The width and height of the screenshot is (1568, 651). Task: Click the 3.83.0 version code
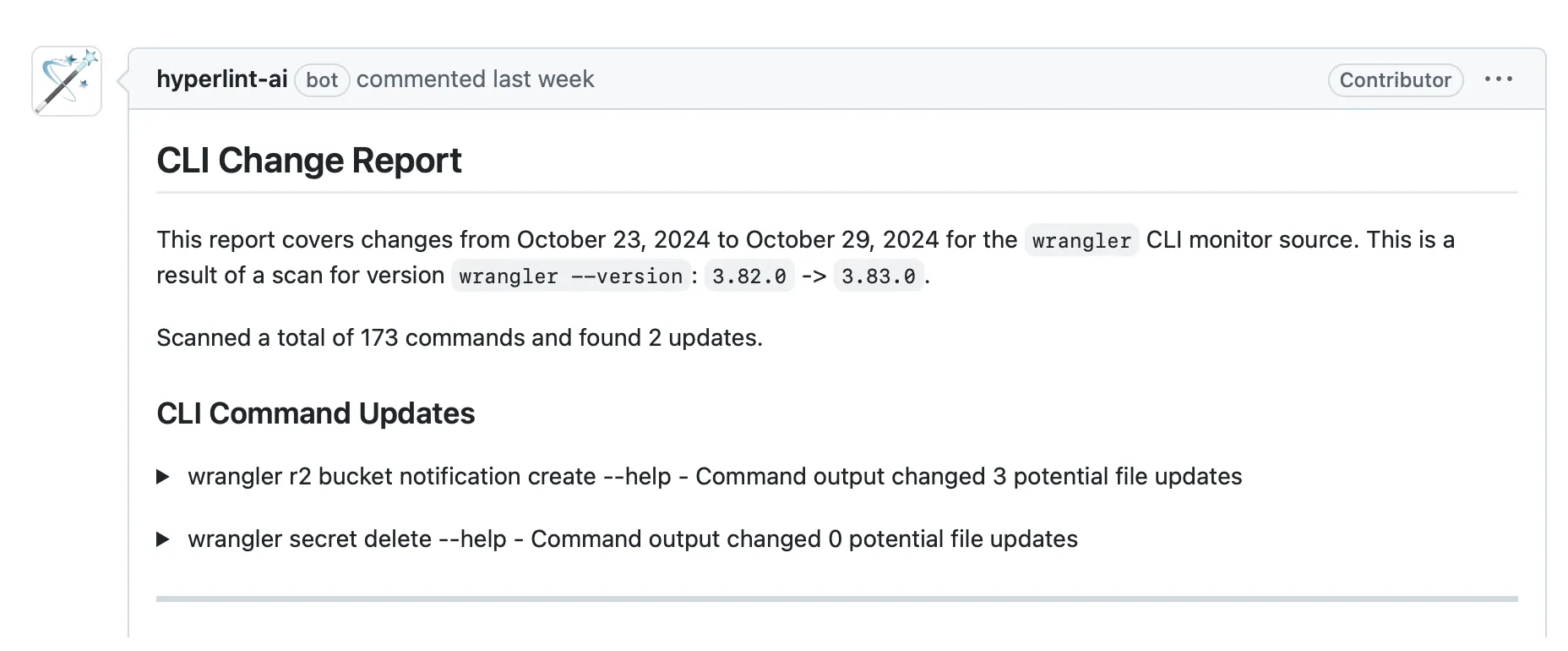pyautogui.click(x=879, y=276)
